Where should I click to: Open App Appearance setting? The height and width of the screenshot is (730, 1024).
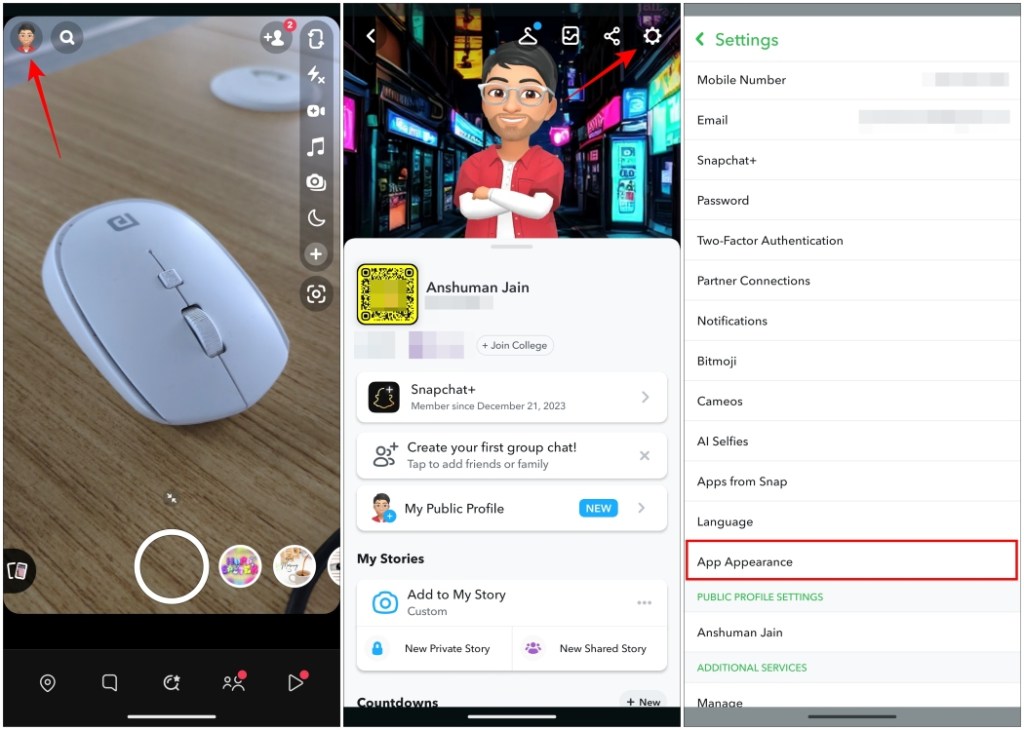point(852,562)
